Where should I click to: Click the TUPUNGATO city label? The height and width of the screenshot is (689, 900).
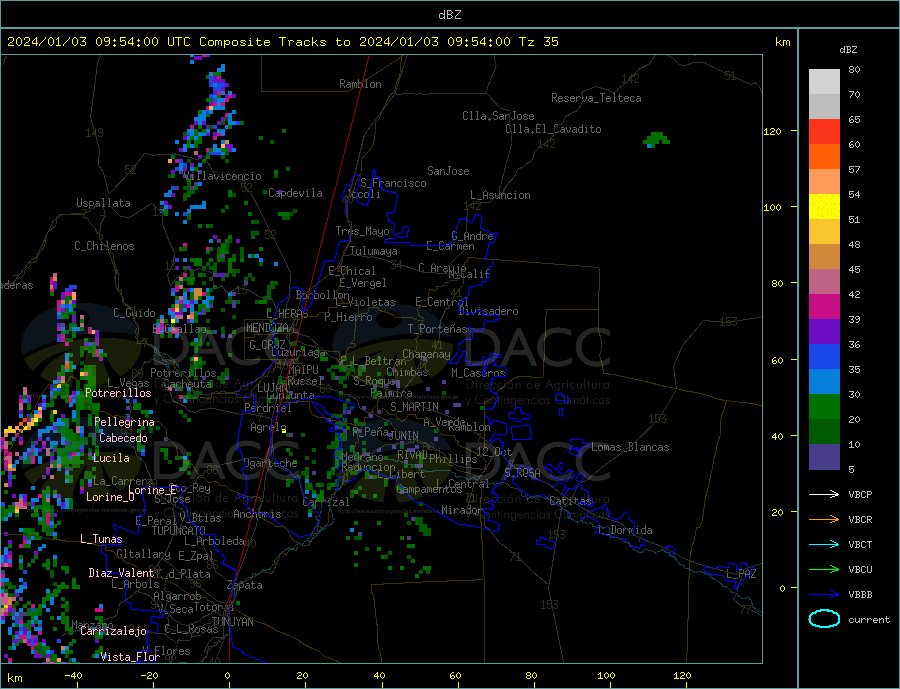[x=179, y=531]
